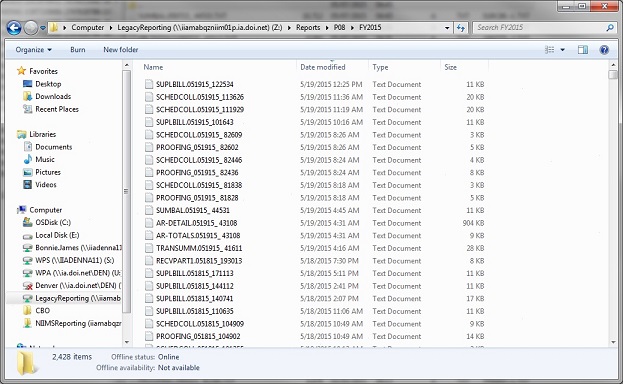Click Reports in the address breadcrumb
623x384 pixels.
[308, 27]
